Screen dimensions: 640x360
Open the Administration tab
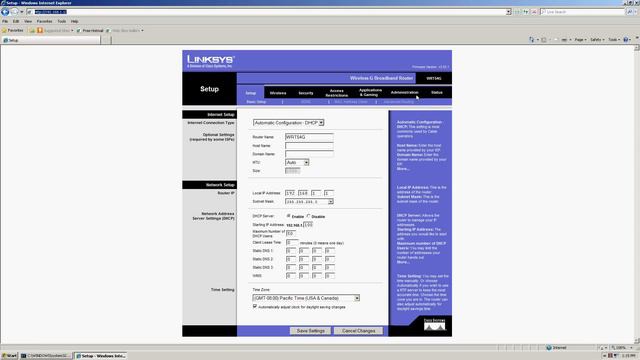(x=404, y=92)
